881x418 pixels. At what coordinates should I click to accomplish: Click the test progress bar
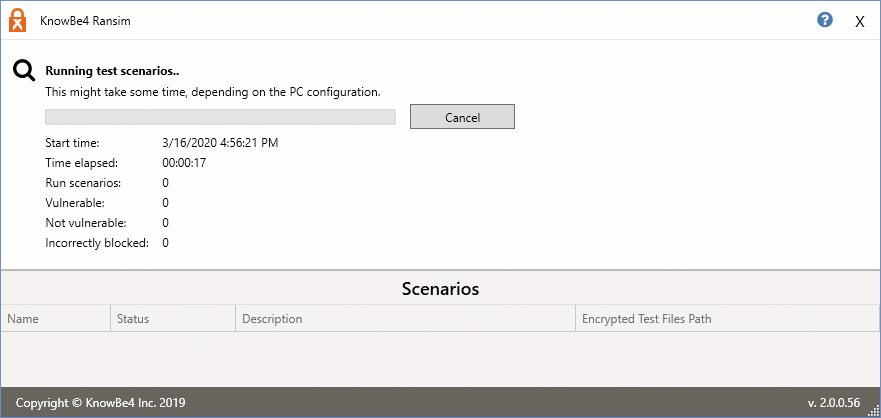220,117
